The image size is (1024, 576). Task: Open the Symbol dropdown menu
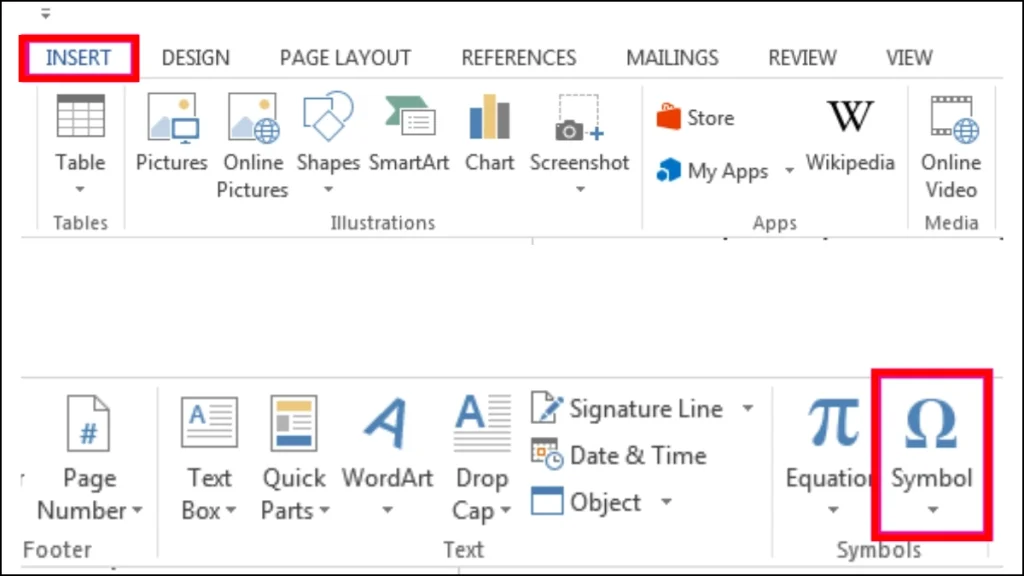pyautogui.click(x=932, y=510)
